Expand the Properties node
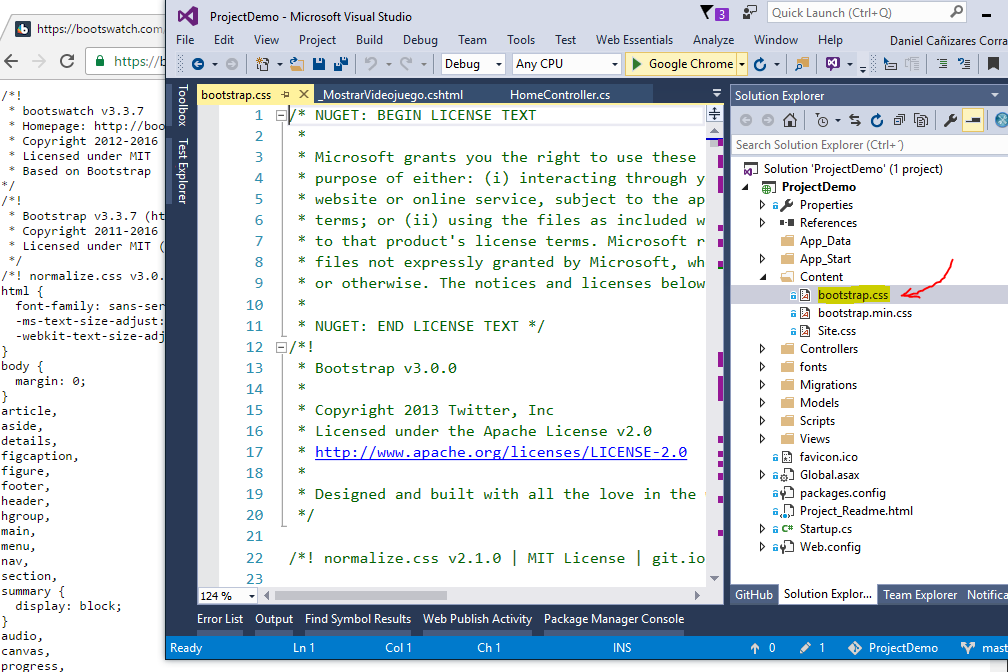Screen dimensions: 1008x672 tap(763, 205)
